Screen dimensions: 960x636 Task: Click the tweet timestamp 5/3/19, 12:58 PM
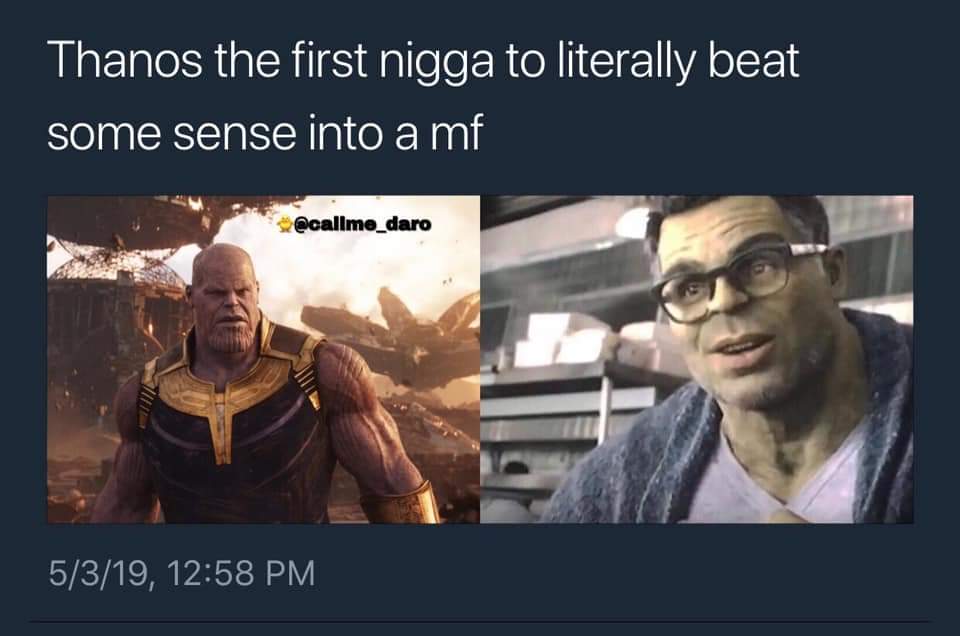tap(182, 574)
